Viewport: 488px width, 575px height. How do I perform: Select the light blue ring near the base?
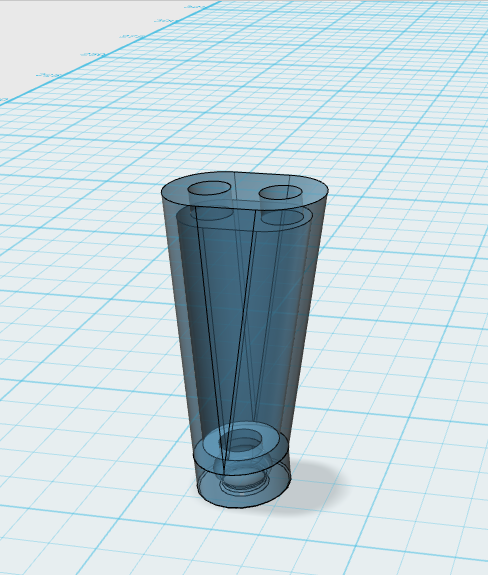point(240,442)
